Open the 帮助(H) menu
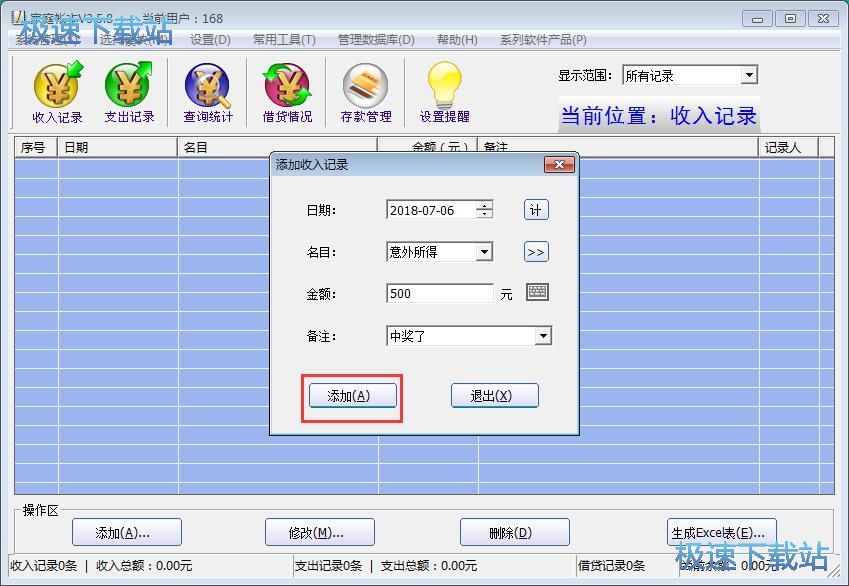849x586 pixels. tap(458, 40)
